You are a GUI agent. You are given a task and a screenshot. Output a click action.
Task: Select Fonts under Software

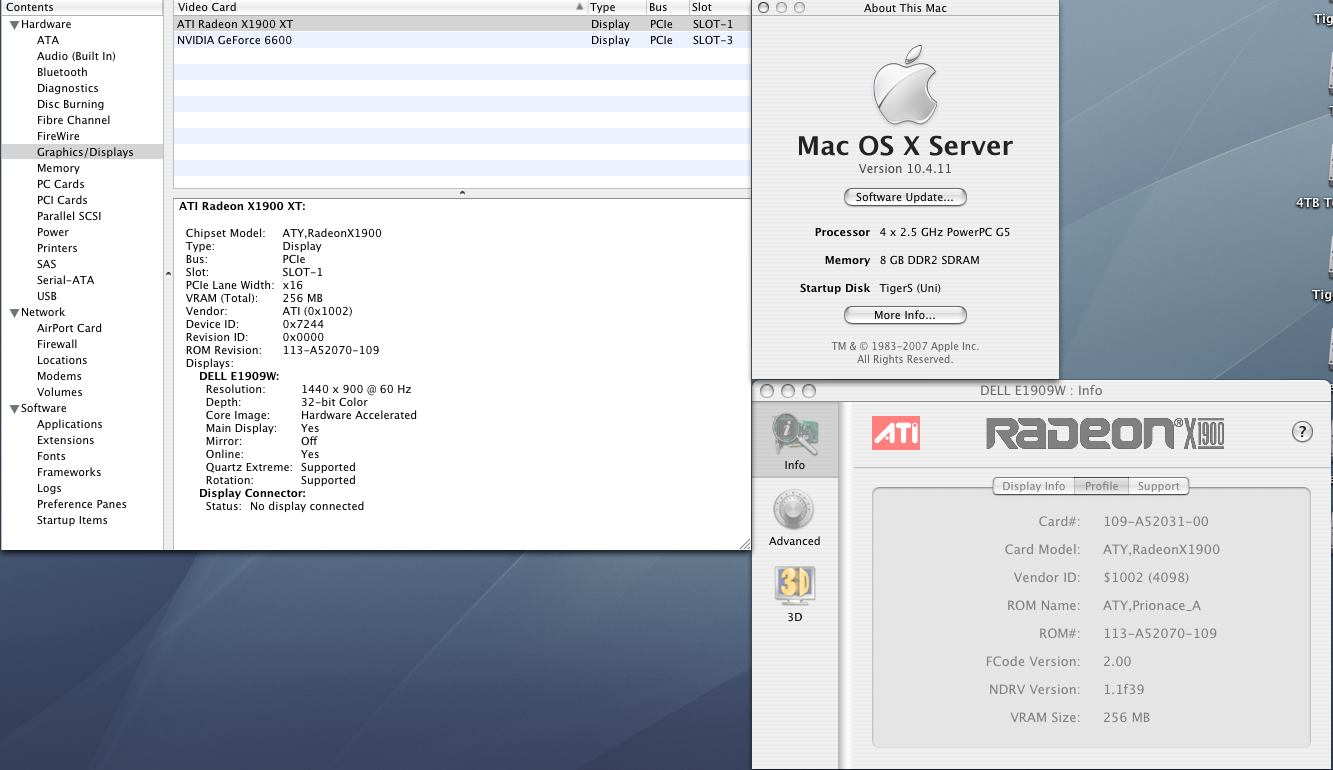[x=51, y=456]
